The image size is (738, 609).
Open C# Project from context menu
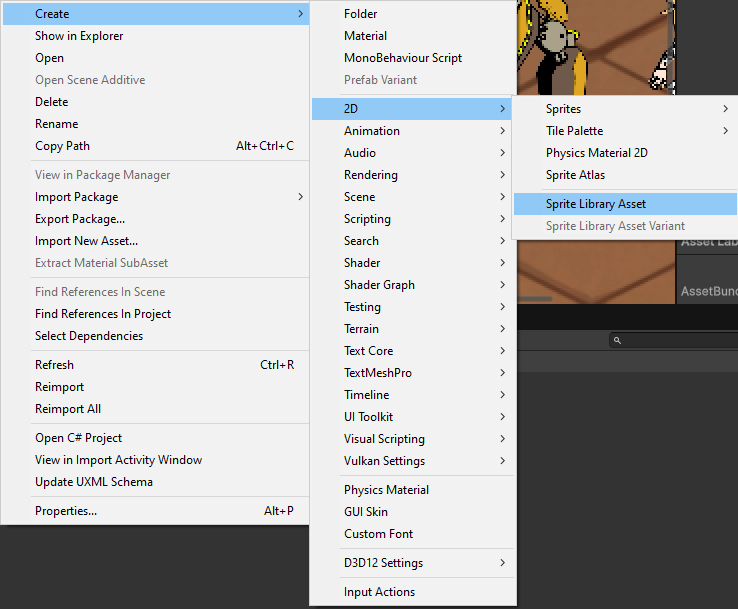click(x=78, y=438)
